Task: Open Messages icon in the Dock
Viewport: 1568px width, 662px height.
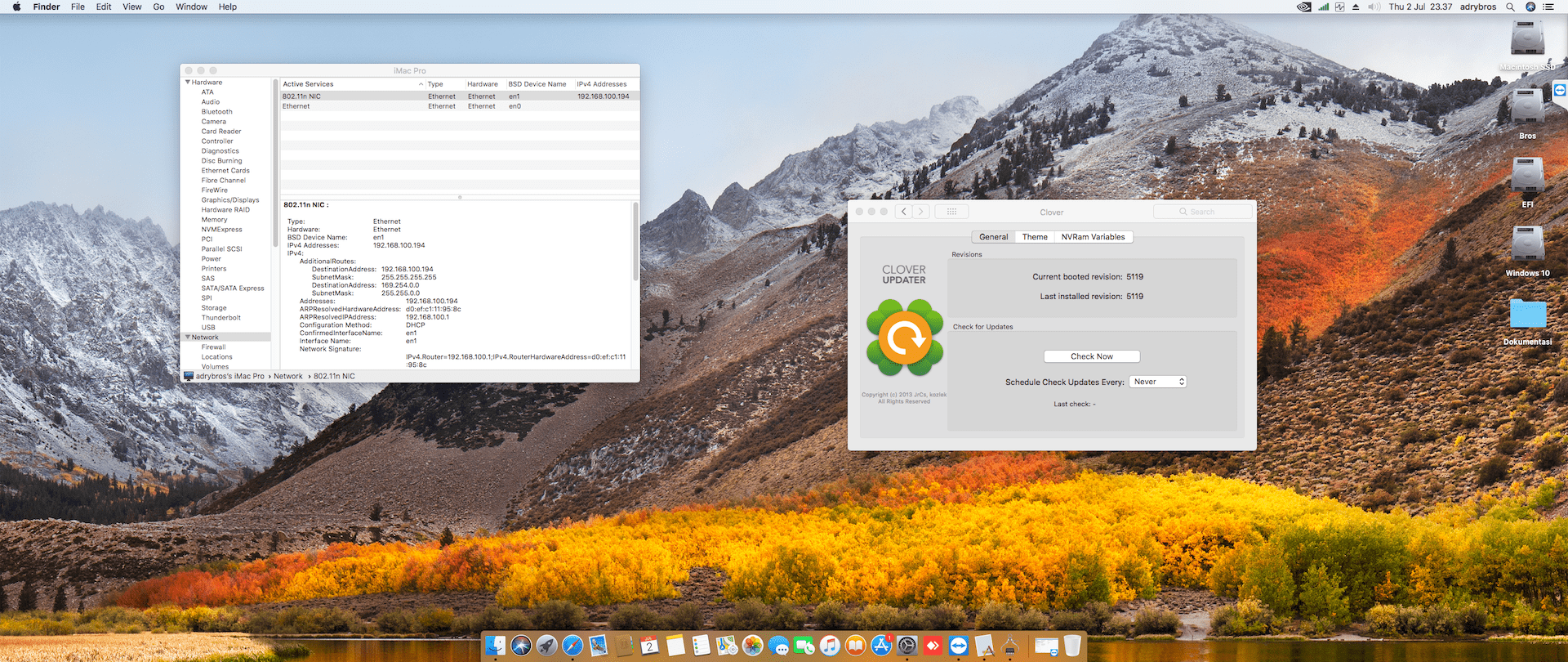Action: point(778,646)
